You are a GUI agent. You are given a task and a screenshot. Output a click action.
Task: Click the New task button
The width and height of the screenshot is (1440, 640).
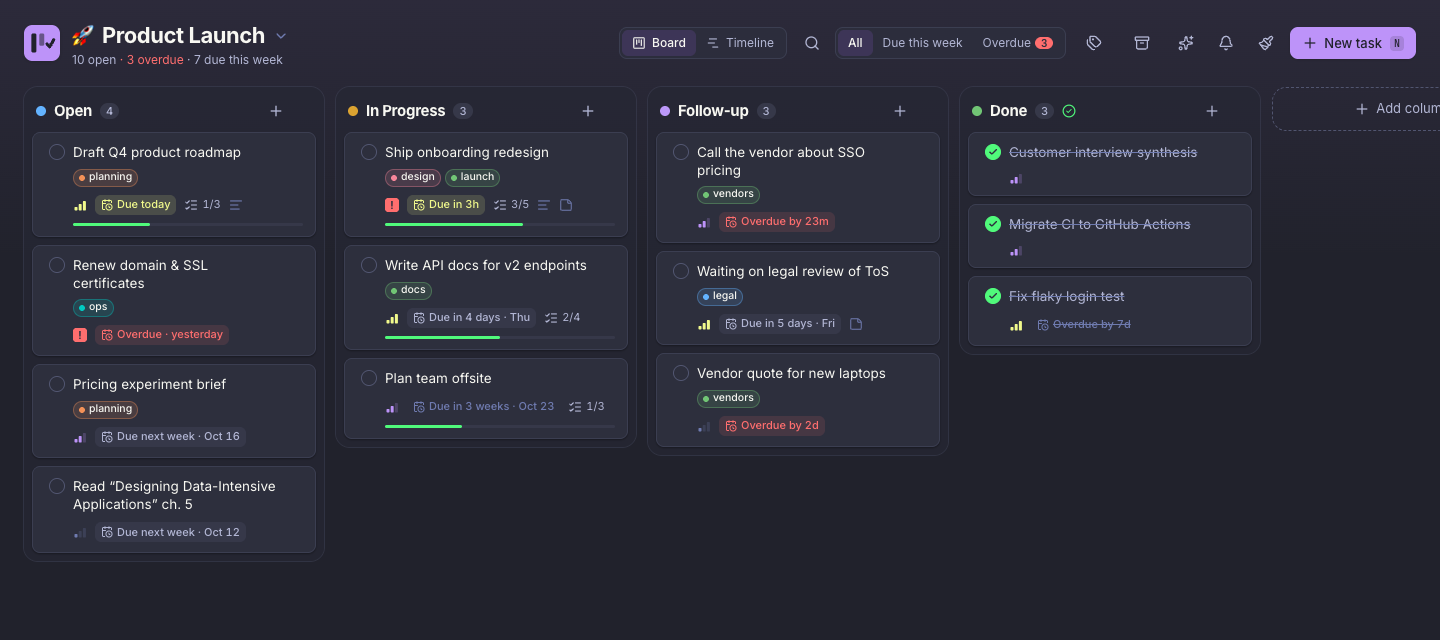click(x=1353, y=43)
